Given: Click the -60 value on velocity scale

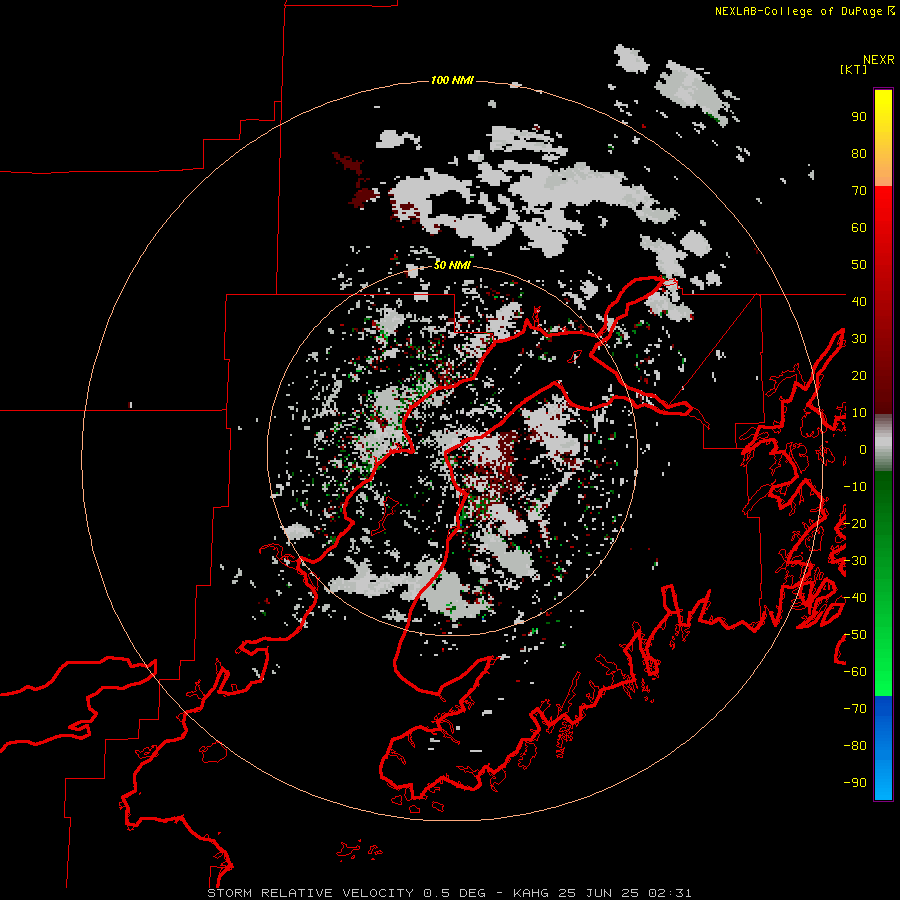Looking at the screenshot, I should (855, 672).
